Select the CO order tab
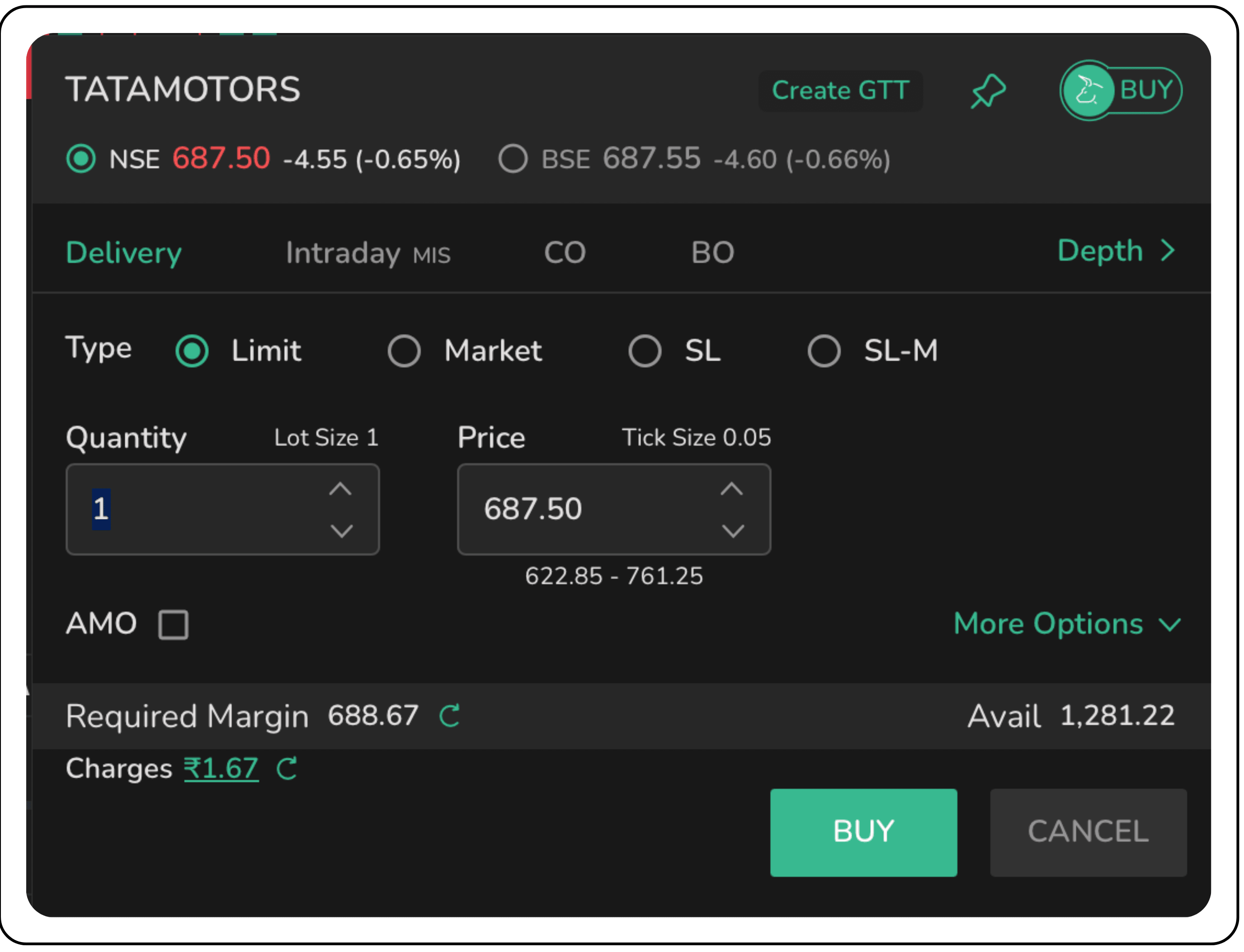This screenshot has width=1244, height=952. [x=565, y=253]
